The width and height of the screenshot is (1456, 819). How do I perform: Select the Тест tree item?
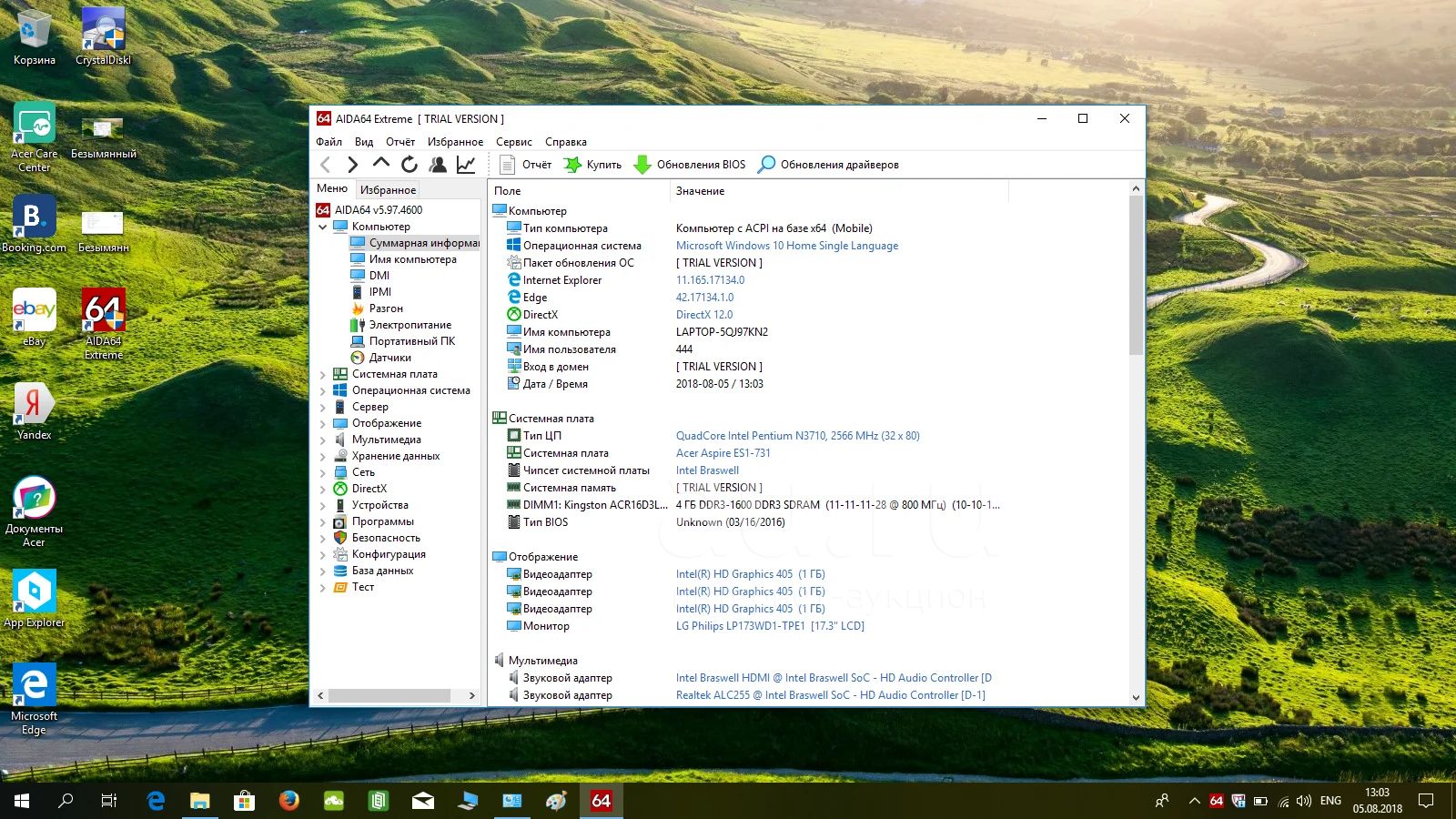pyautogui.click(x=363, y=587)
